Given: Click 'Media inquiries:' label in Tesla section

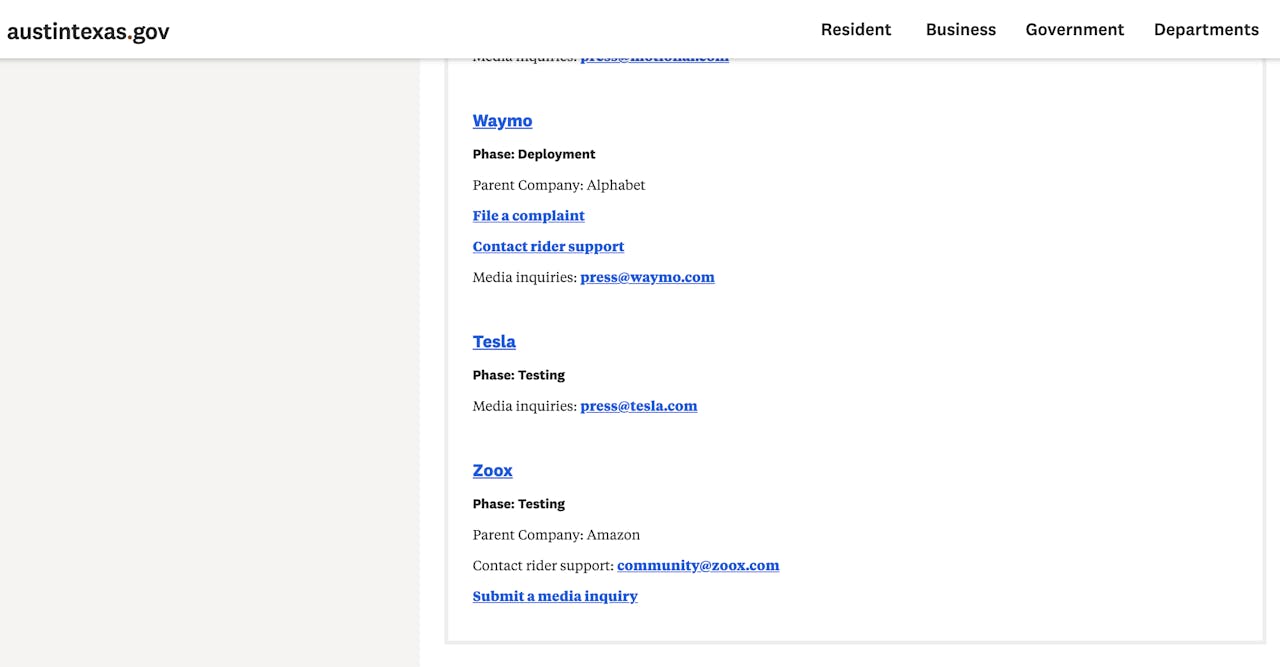Looking at the screenshot, I should point(525,406).
